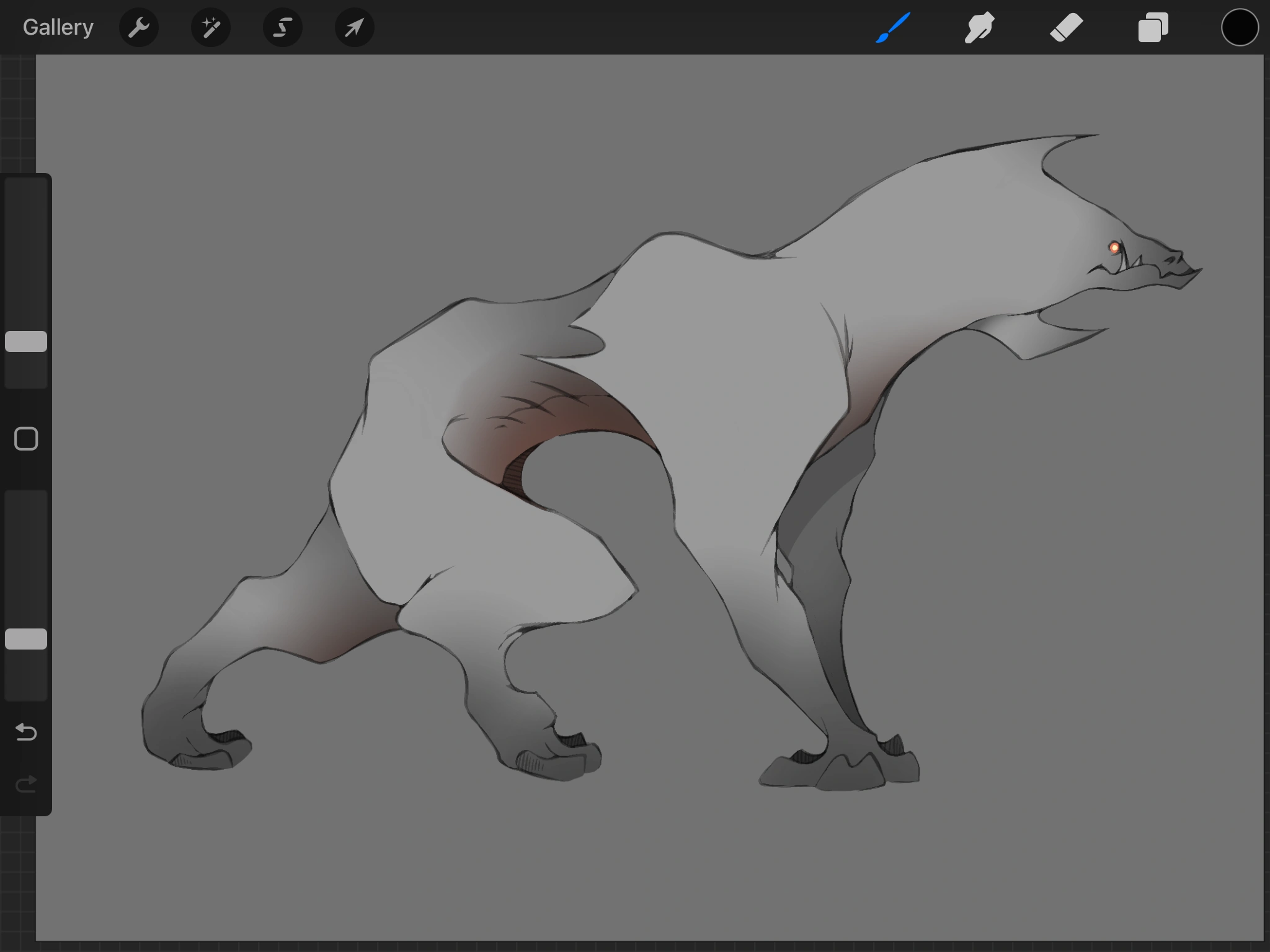Tap the brush size slider handle
This screenshot has width=1270, height=952.
click(25, 342)
